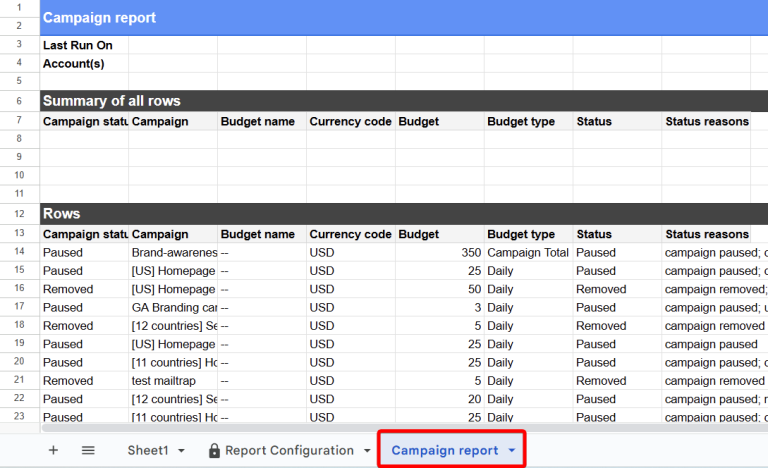Select row 14 header number
The width and height of the screenshot is (768, 468).
point(20,251)
